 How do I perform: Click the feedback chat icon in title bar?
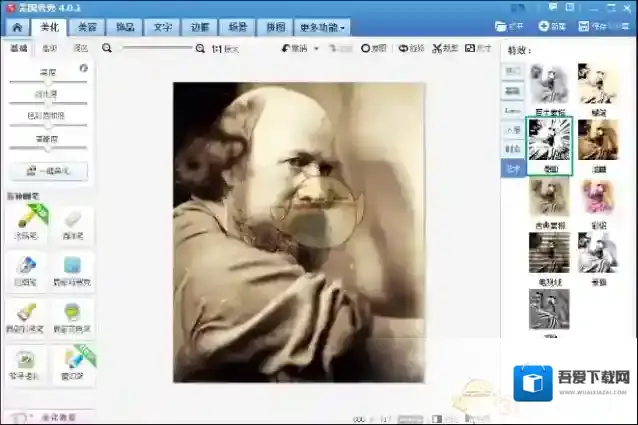pyautogui.click(x=553, y=7)
